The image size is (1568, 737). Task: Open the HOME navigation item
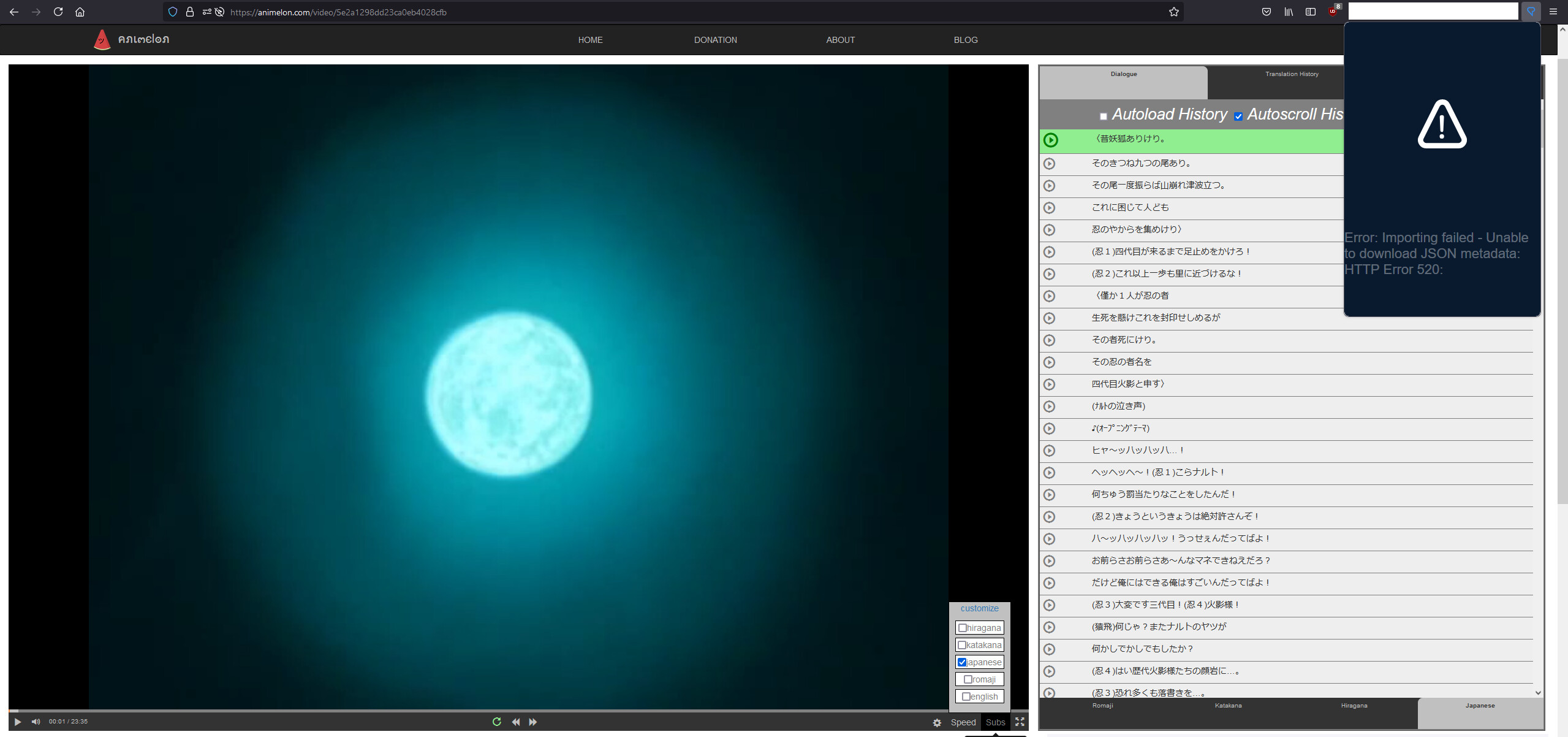[x=590, y=40]
